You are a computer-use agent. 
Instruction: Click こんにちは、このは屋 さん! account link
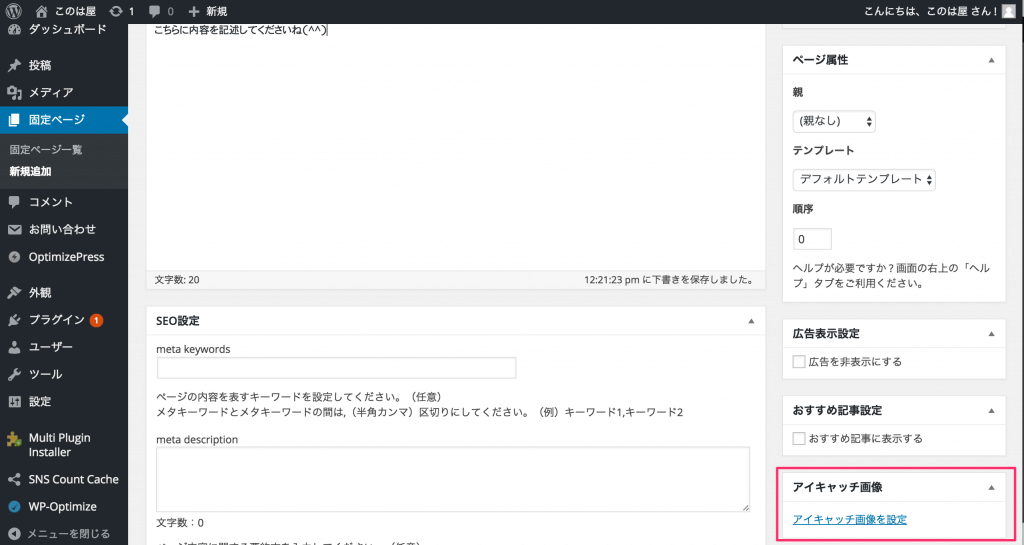(x=931, y=11)
